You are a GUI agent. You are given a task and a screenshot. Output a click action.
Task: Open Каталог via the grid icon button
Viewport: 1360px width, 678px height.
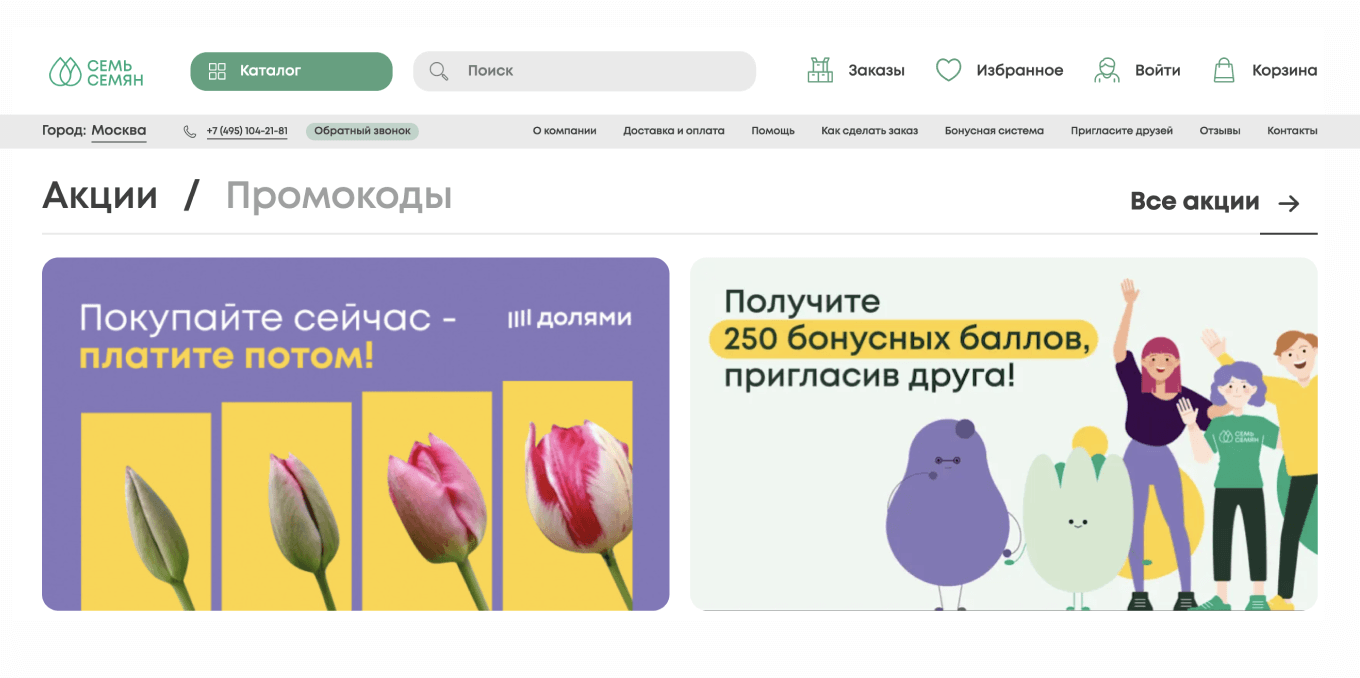(290, 71)
